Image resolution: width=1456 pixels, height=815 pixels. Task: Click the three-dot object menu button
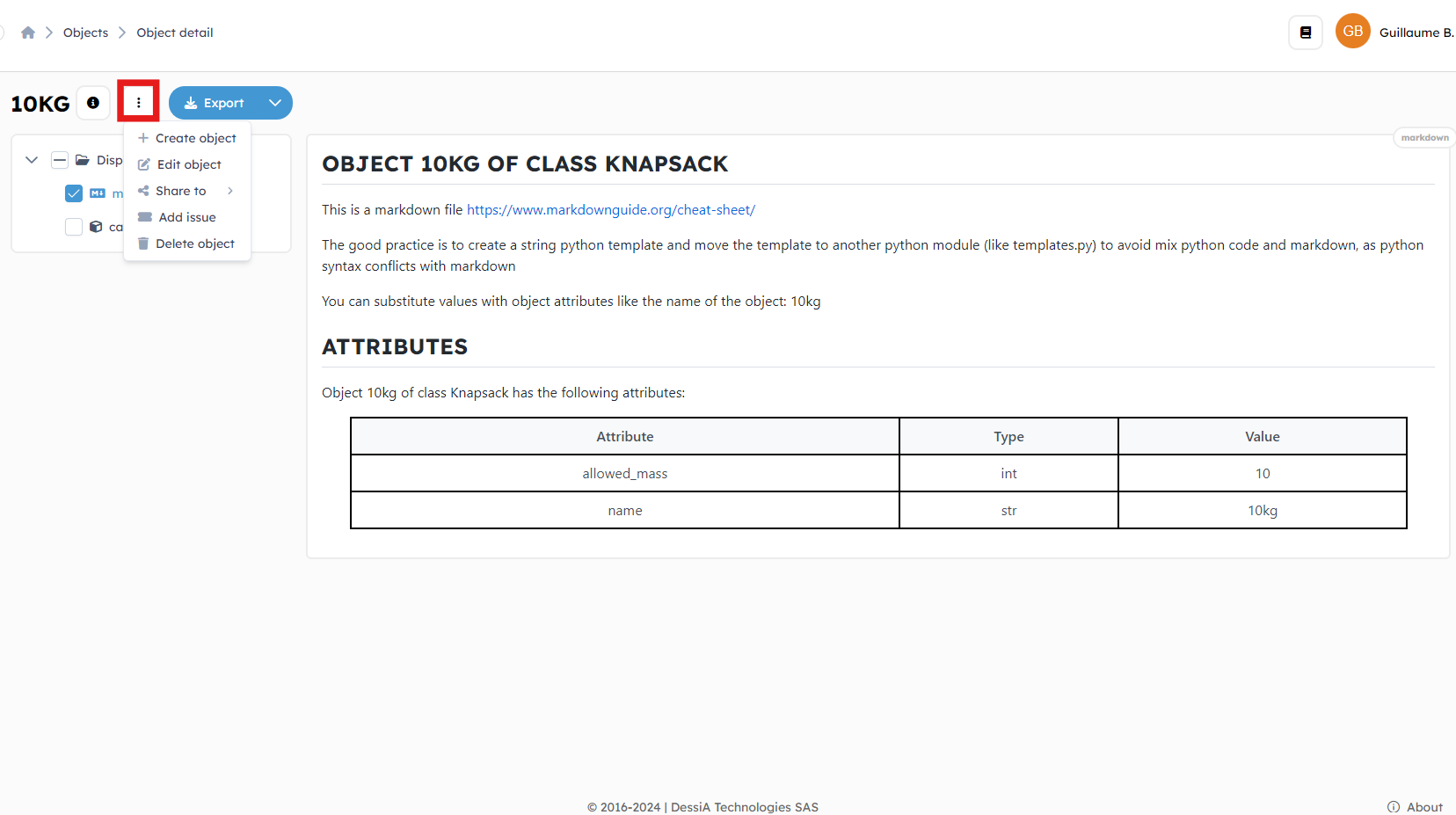tap(138, 103)
